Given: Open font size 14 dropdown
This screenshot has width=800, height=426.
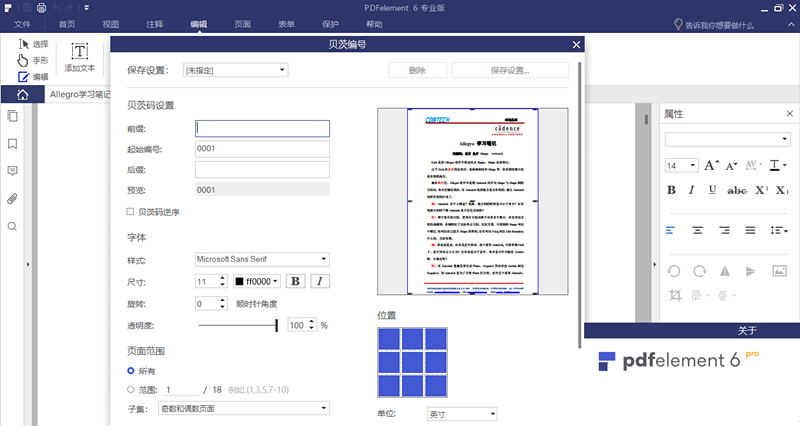Looking at the screenshot, I should coord(682,165).
